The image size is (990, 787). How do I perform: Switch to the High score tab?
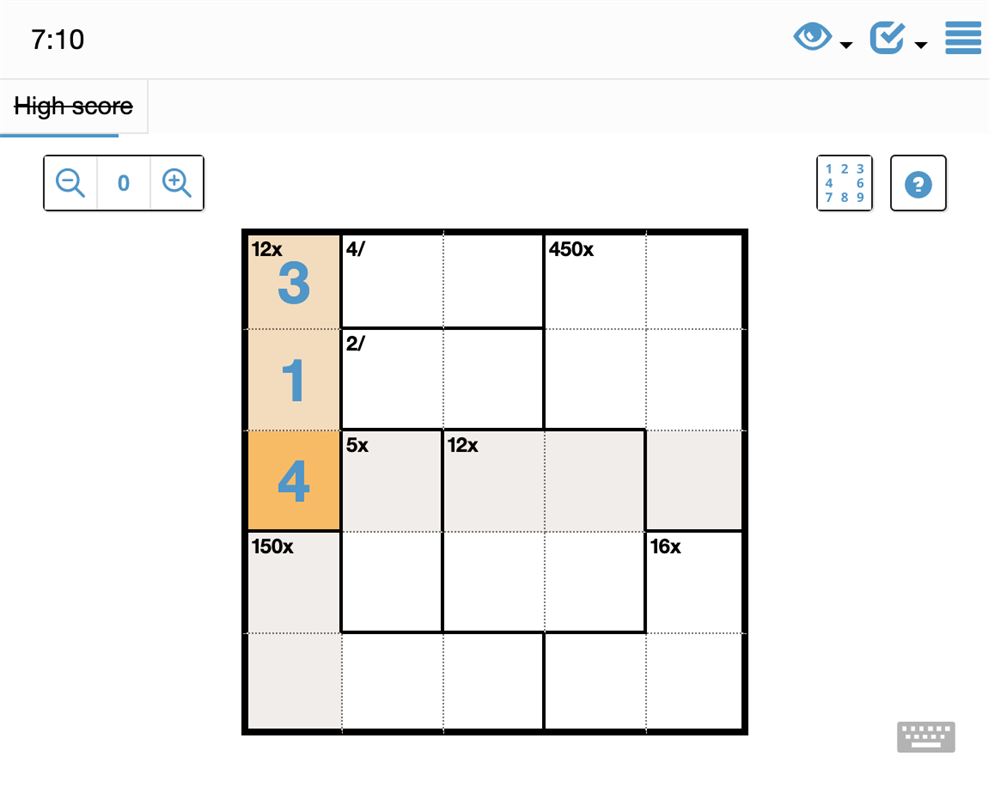pyautogui.click(x=73, y=106)
